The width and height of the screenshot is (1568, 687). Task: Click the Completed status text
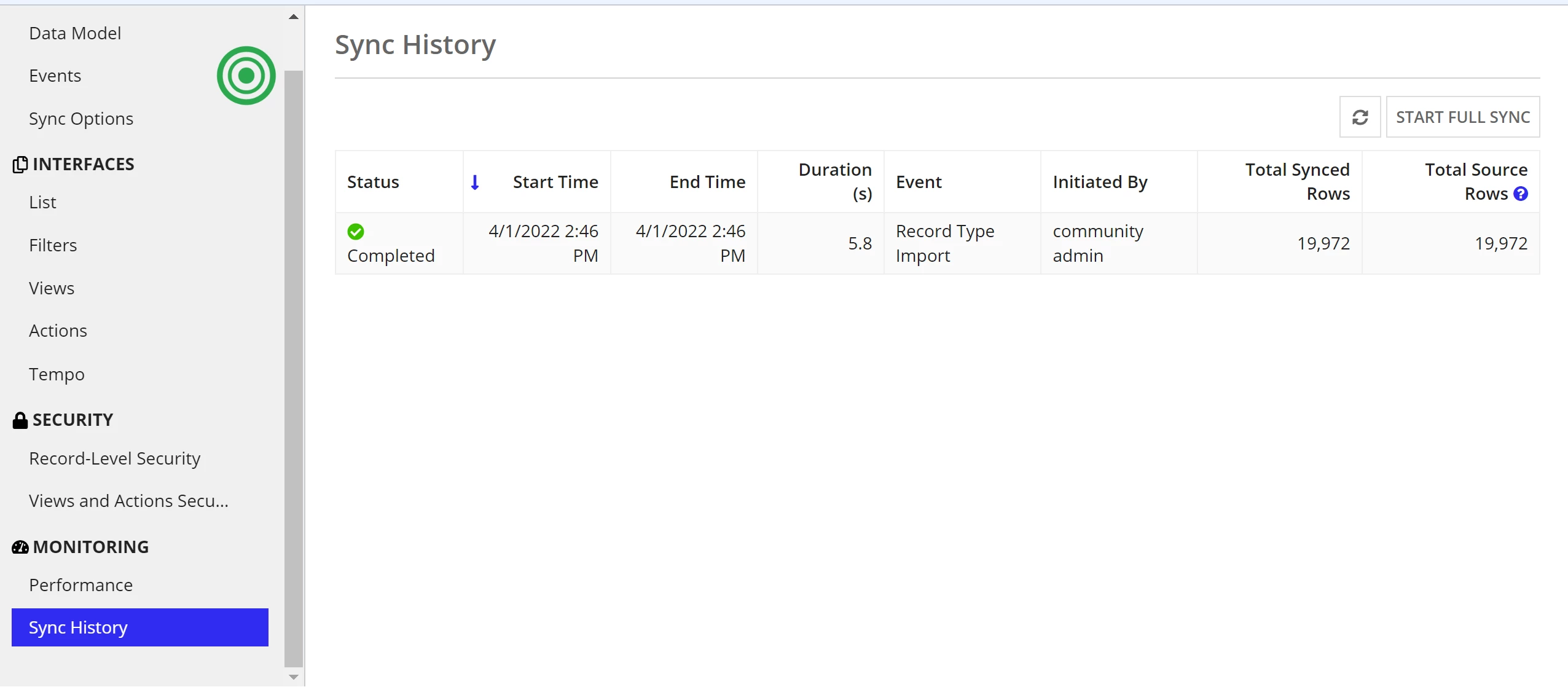pos(391,256)
